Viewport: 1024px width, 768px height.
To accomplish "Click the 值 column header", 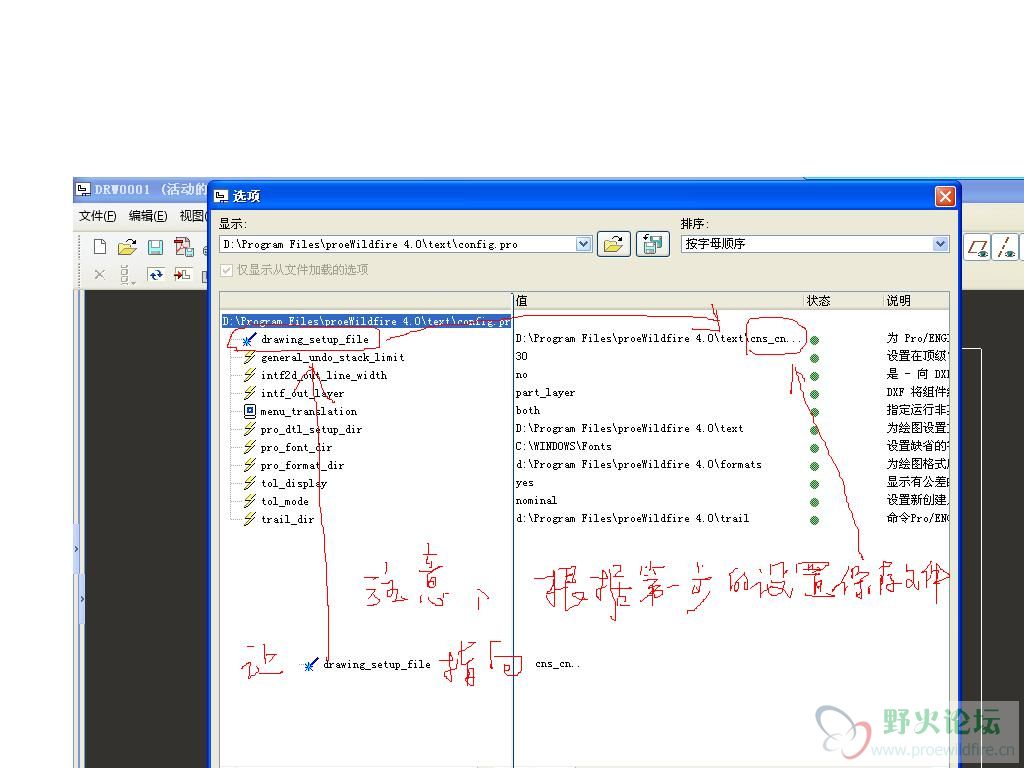I will click(x=658, y=300).
